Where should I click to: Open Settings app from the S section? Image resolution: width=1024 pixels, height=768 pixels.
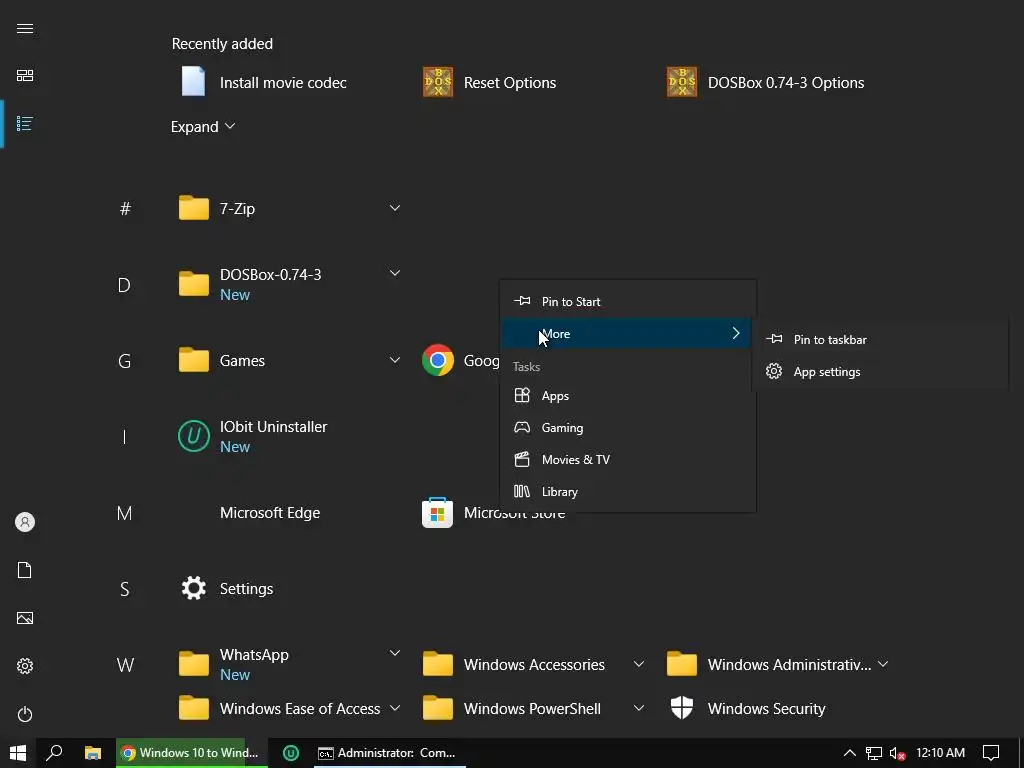[227, 588]
